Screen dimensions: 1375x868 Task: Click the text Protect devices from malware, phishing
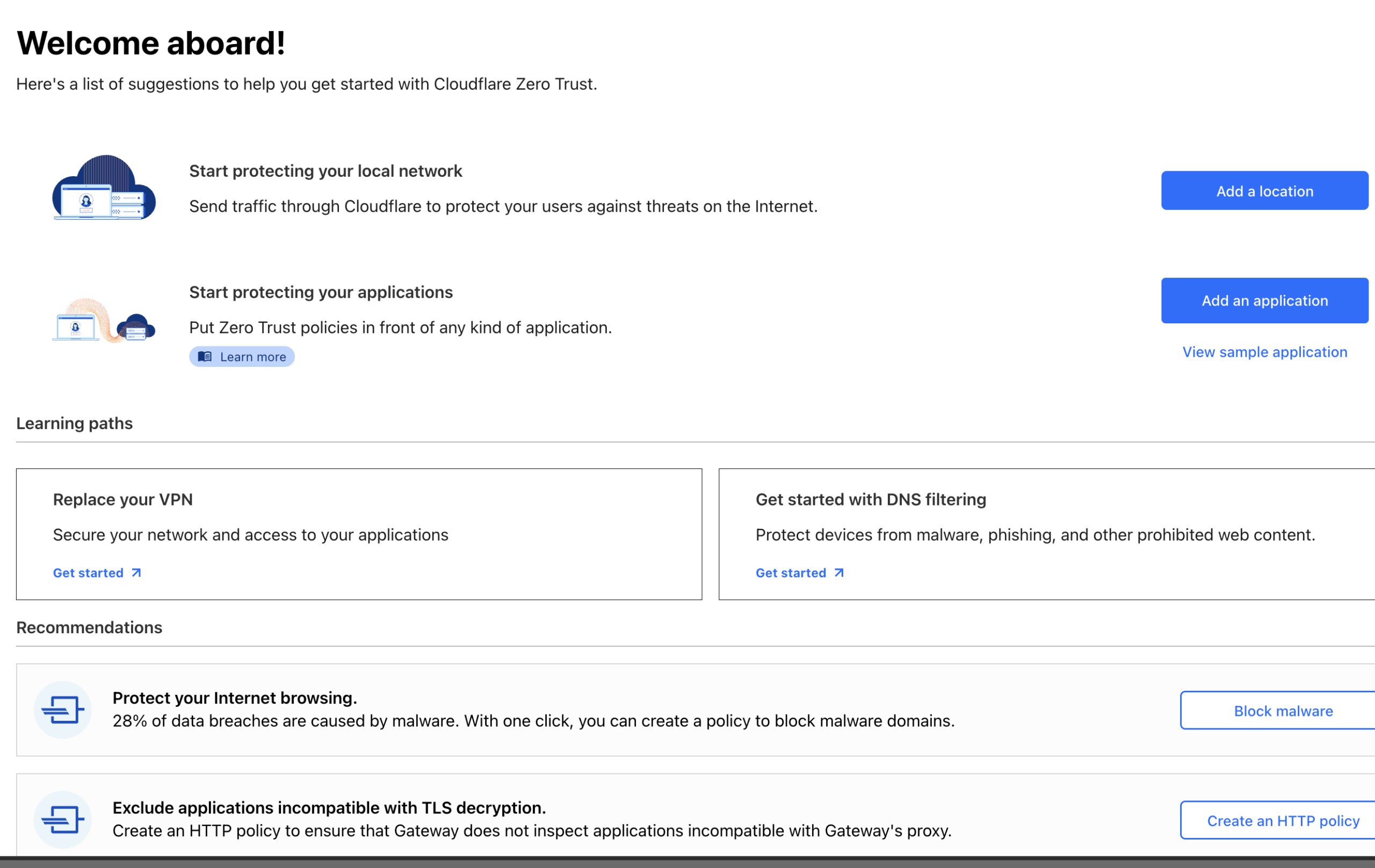point(1035,534)
